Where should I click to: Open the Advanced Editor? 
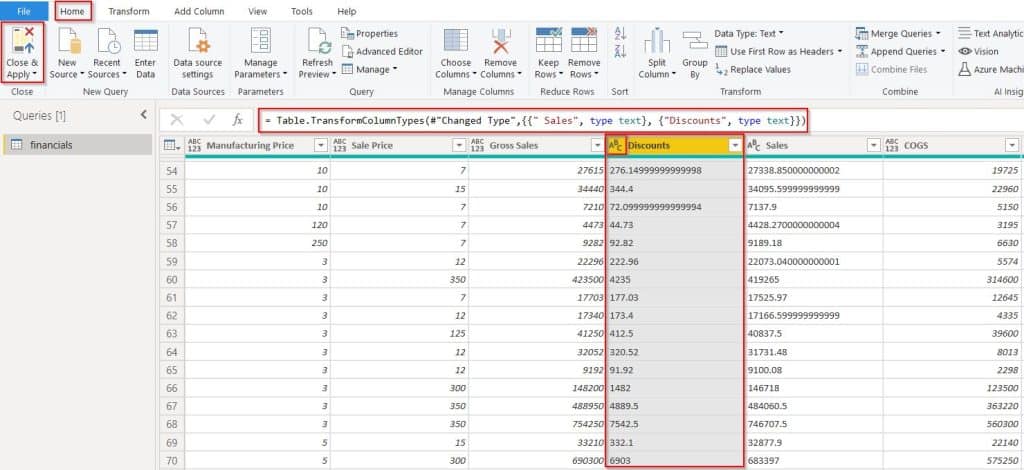[382, 51]
